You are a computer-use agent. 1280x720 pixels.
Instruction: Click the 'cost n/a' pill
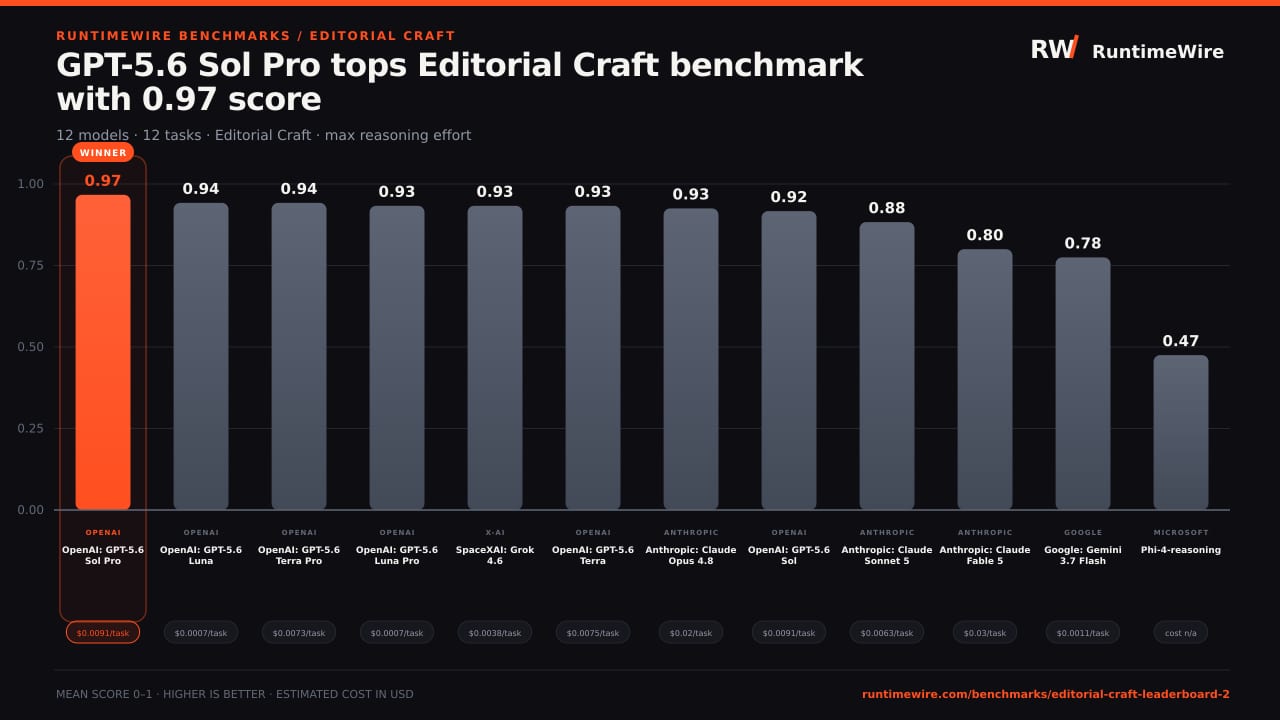tap(1181, 632)
